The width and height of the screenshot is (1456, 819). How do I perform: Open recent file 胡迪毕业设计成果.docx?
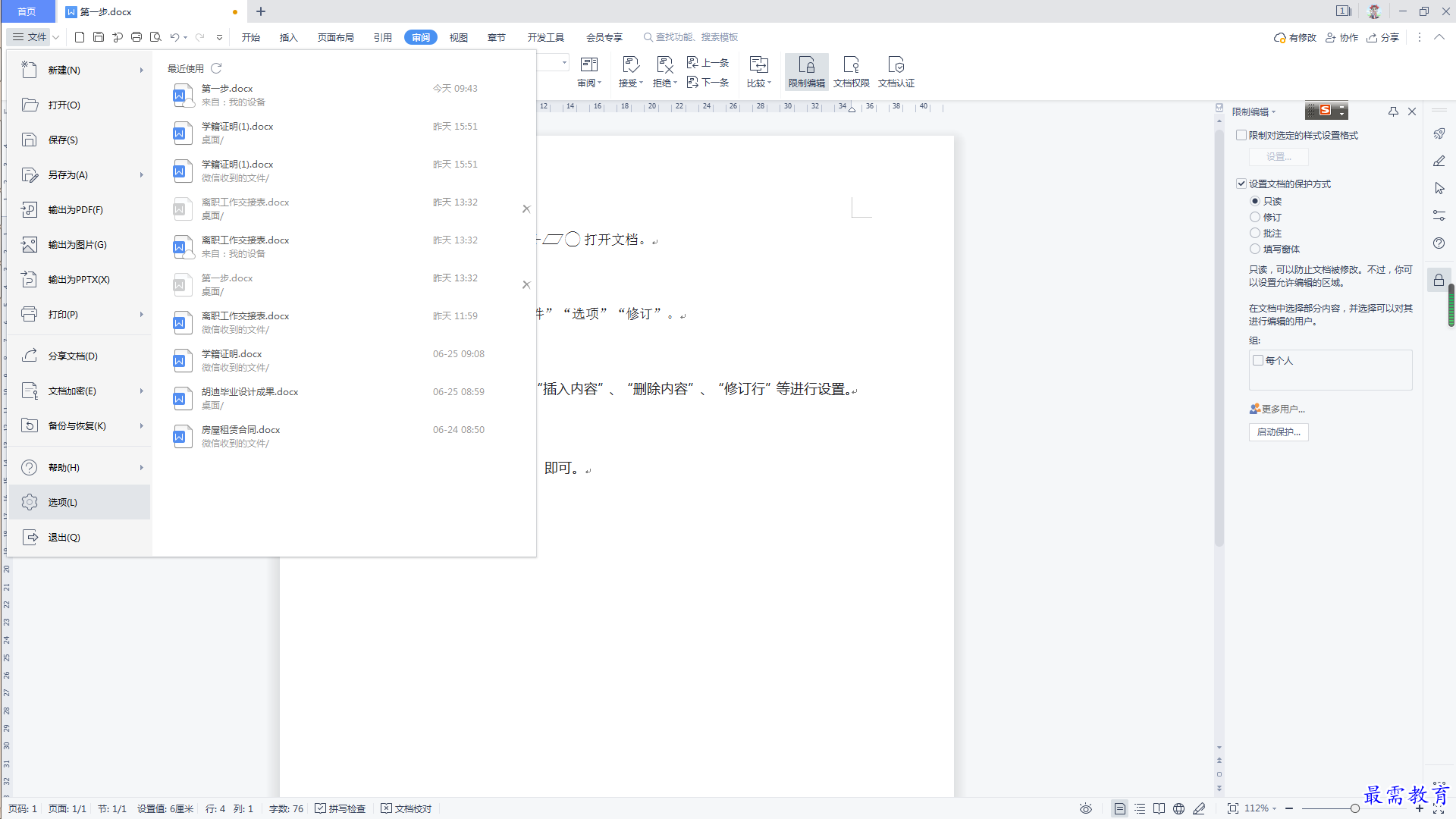(343, 398)
